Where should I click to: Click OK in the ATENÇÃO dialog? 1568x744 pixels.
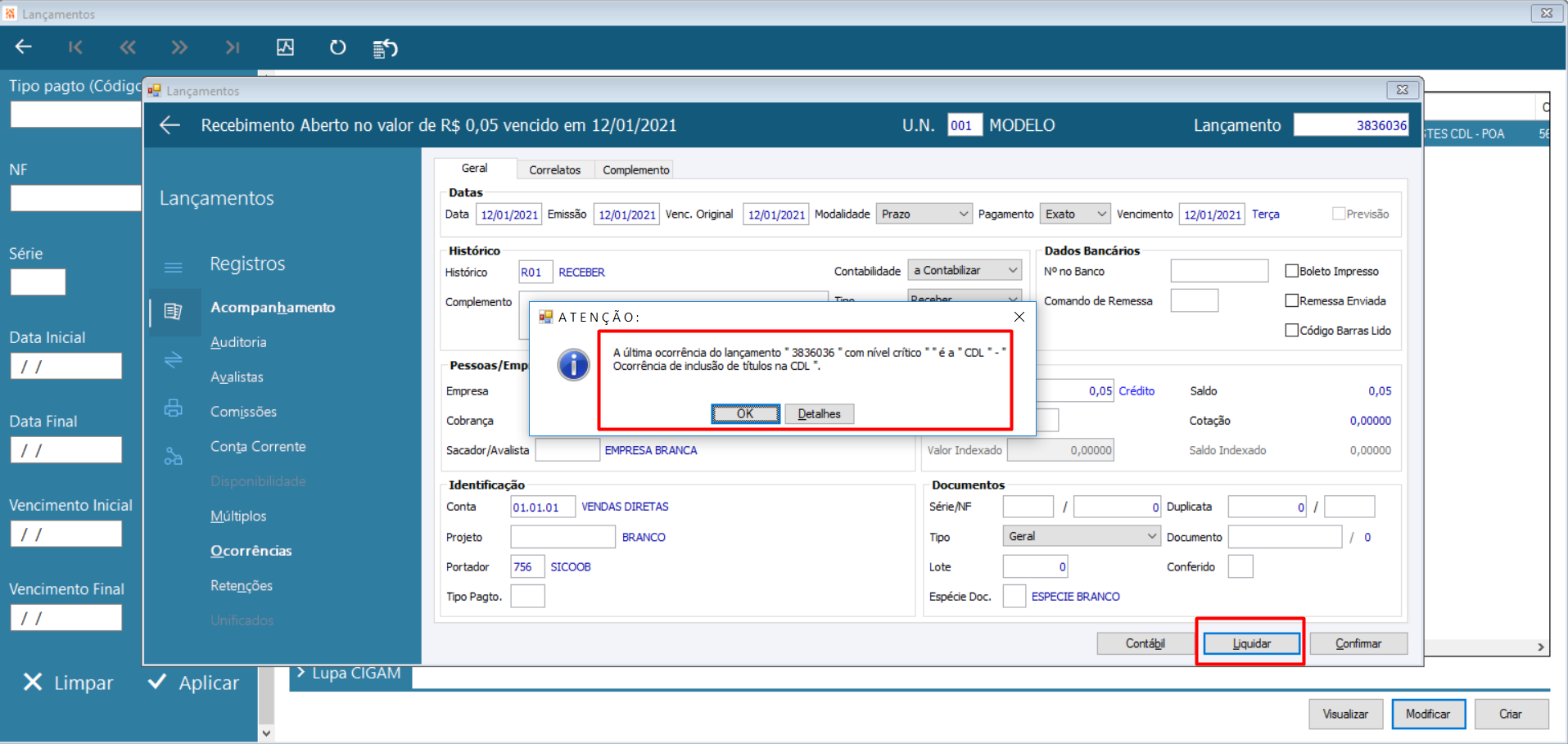(x=745, y=413)
